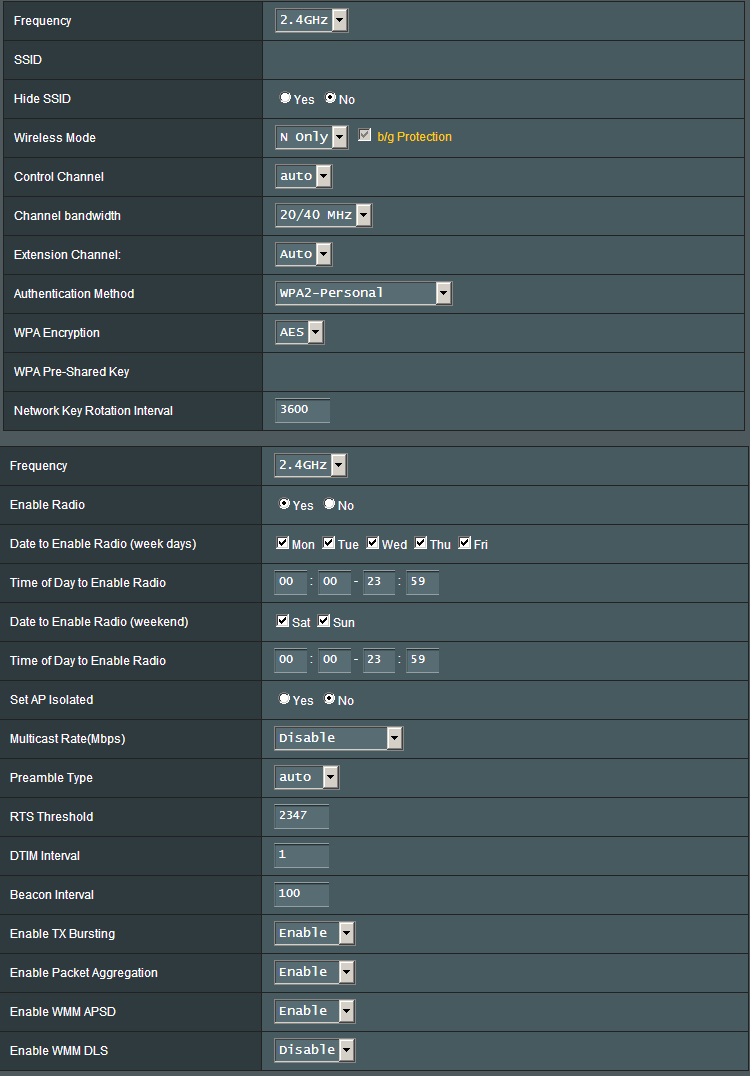Open the top Frequency 2.4GHz dropdown

point(312,20)
